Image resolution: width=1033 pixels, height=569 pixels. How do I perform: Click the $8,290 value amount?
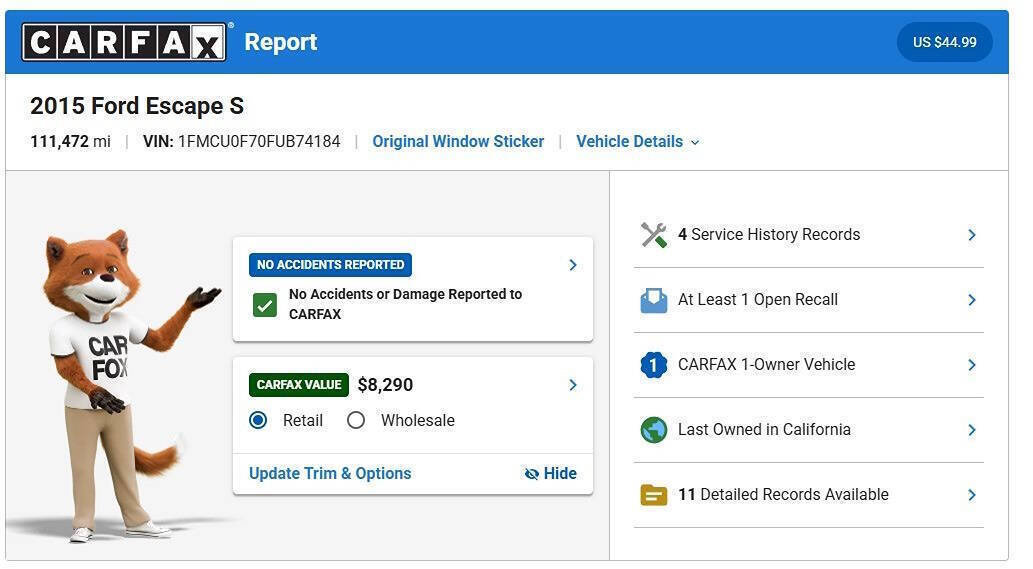(385, 385)
